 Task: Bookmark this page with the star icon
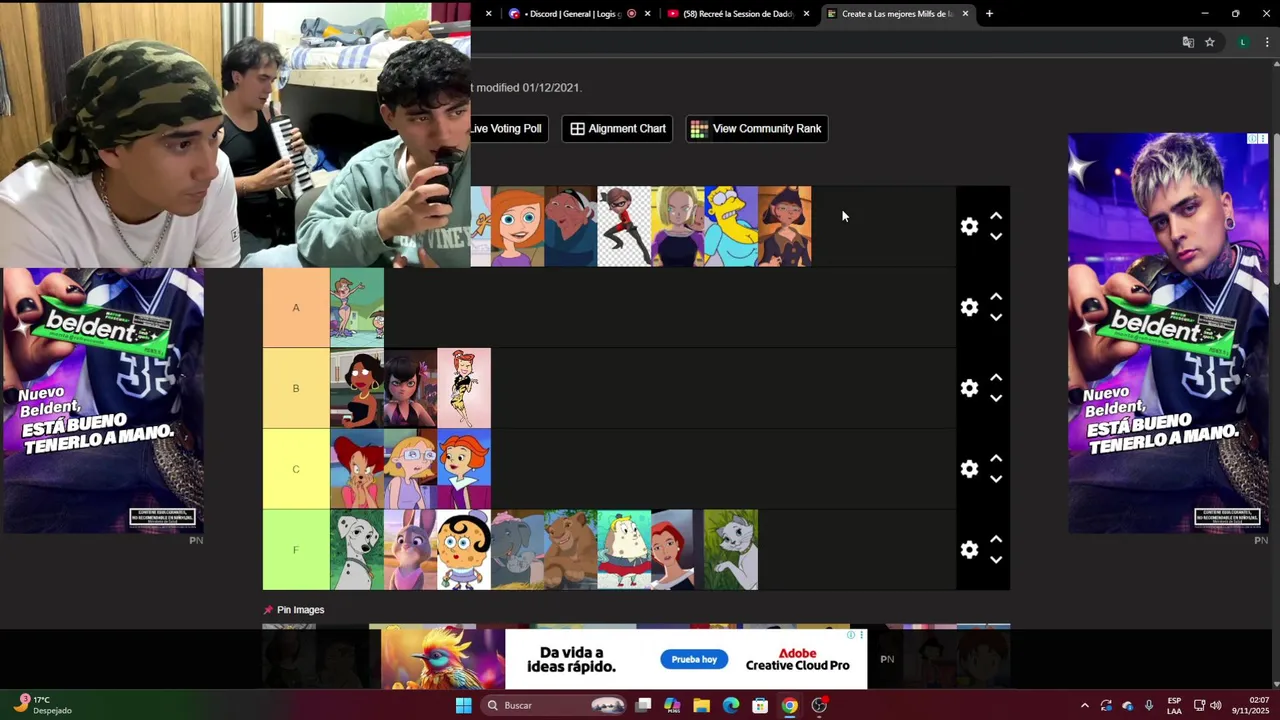click(1210, 42)
